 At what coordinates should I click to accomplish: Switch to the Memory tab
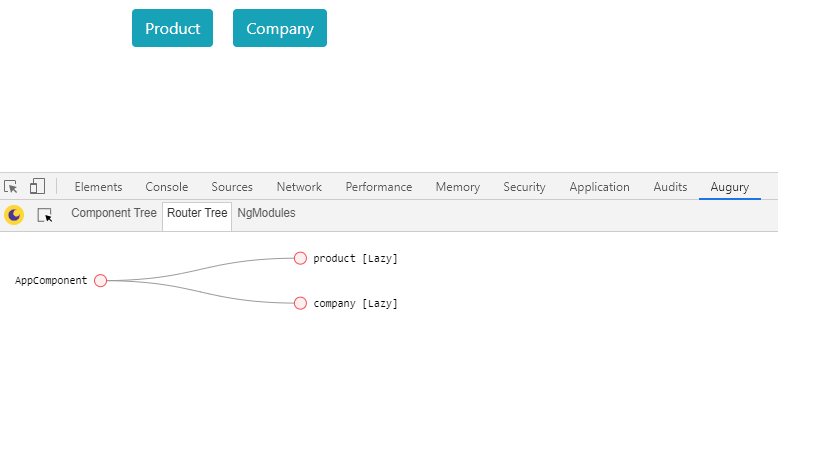457,187
